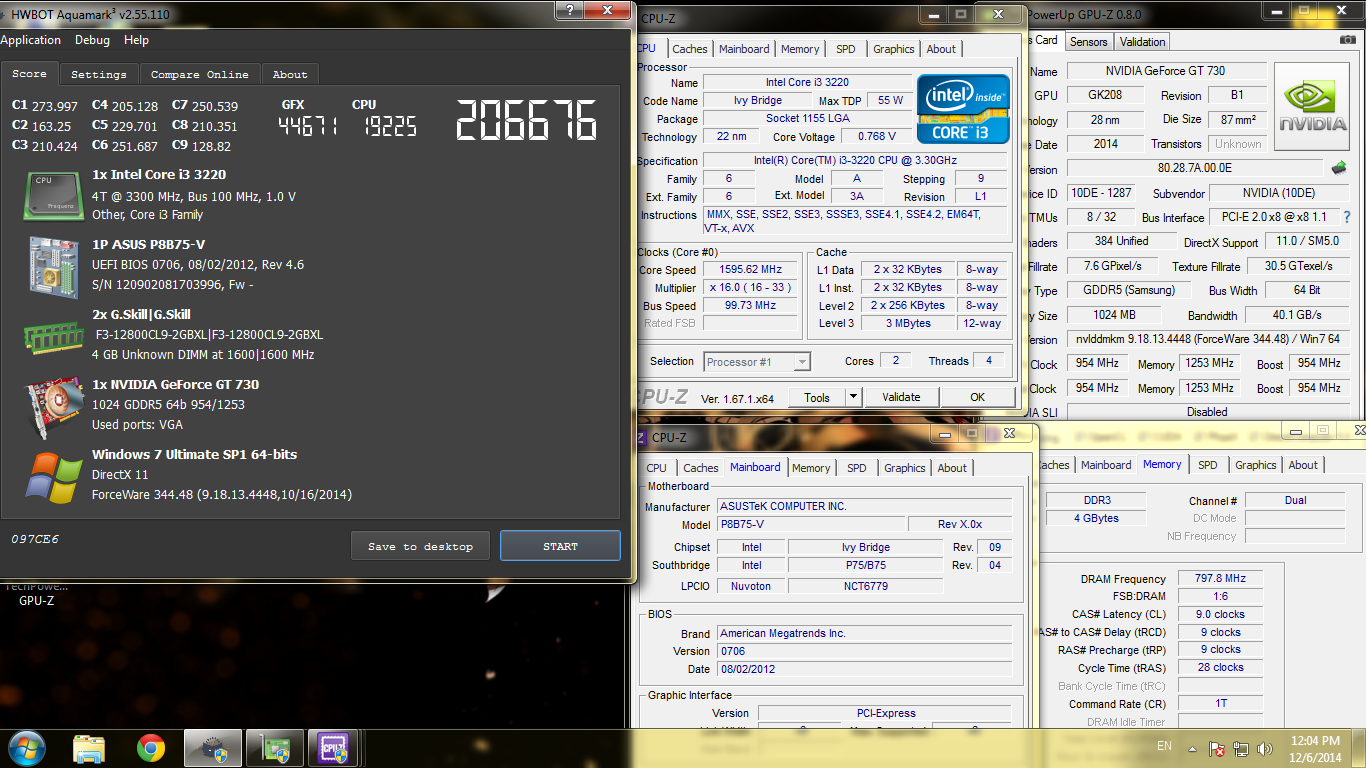Open SPD tab in top CPU-Z window
1366x768 pixels.
[x=846, y=49]
